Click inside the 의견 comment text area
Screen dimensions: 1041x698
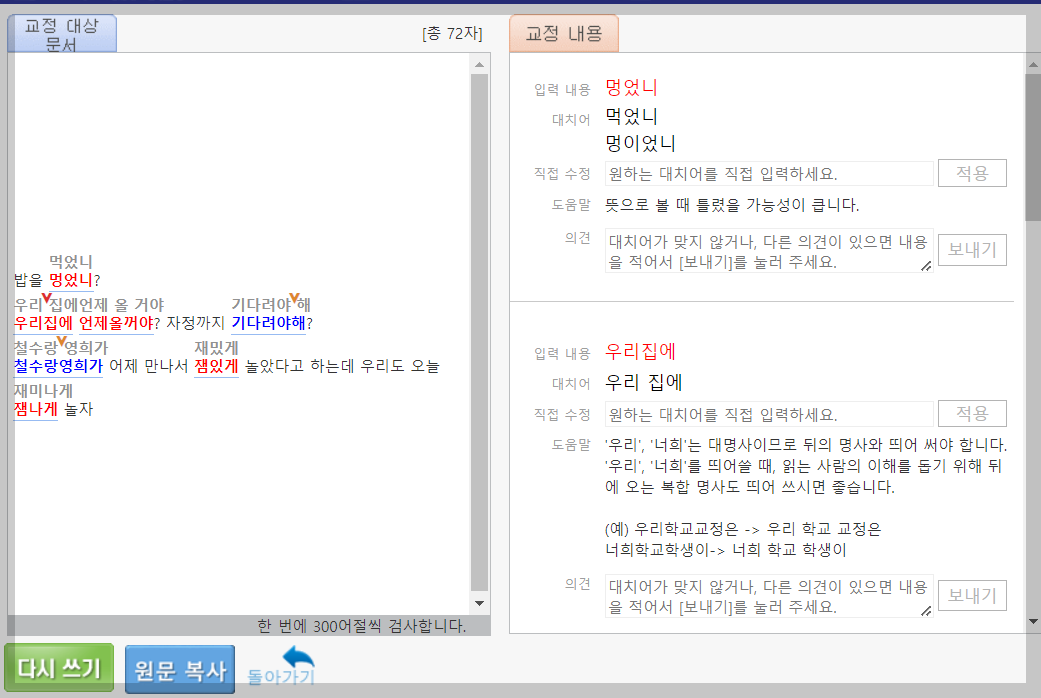tap(770, 249)
